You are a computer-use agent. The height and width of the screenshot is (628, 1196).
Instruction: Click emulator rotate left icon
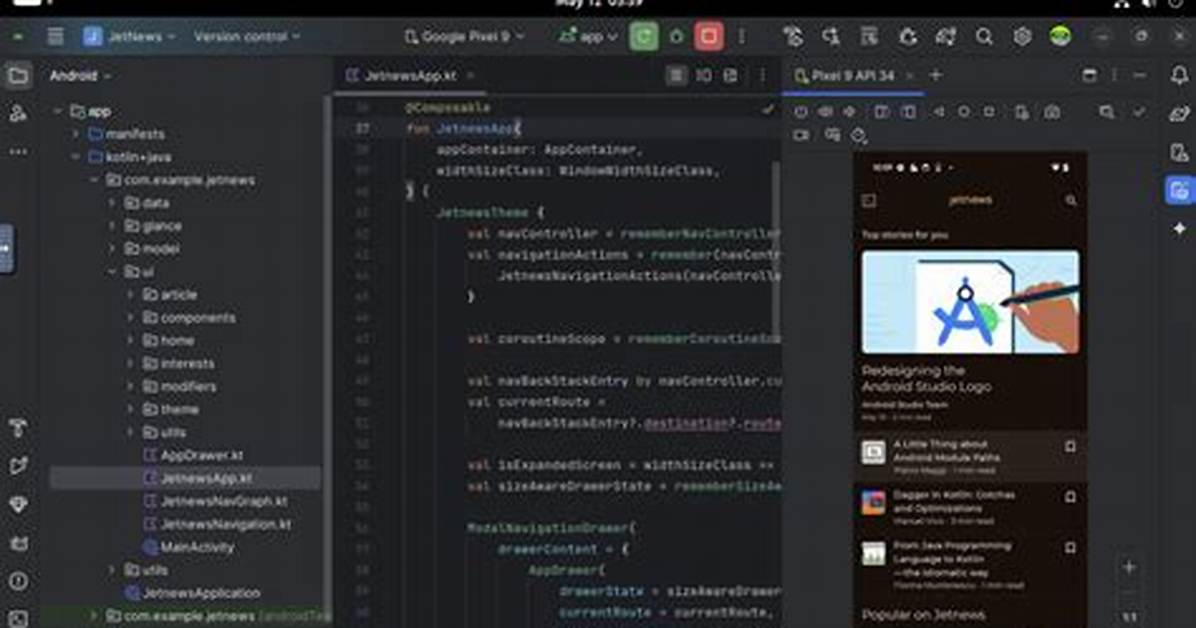882,112
